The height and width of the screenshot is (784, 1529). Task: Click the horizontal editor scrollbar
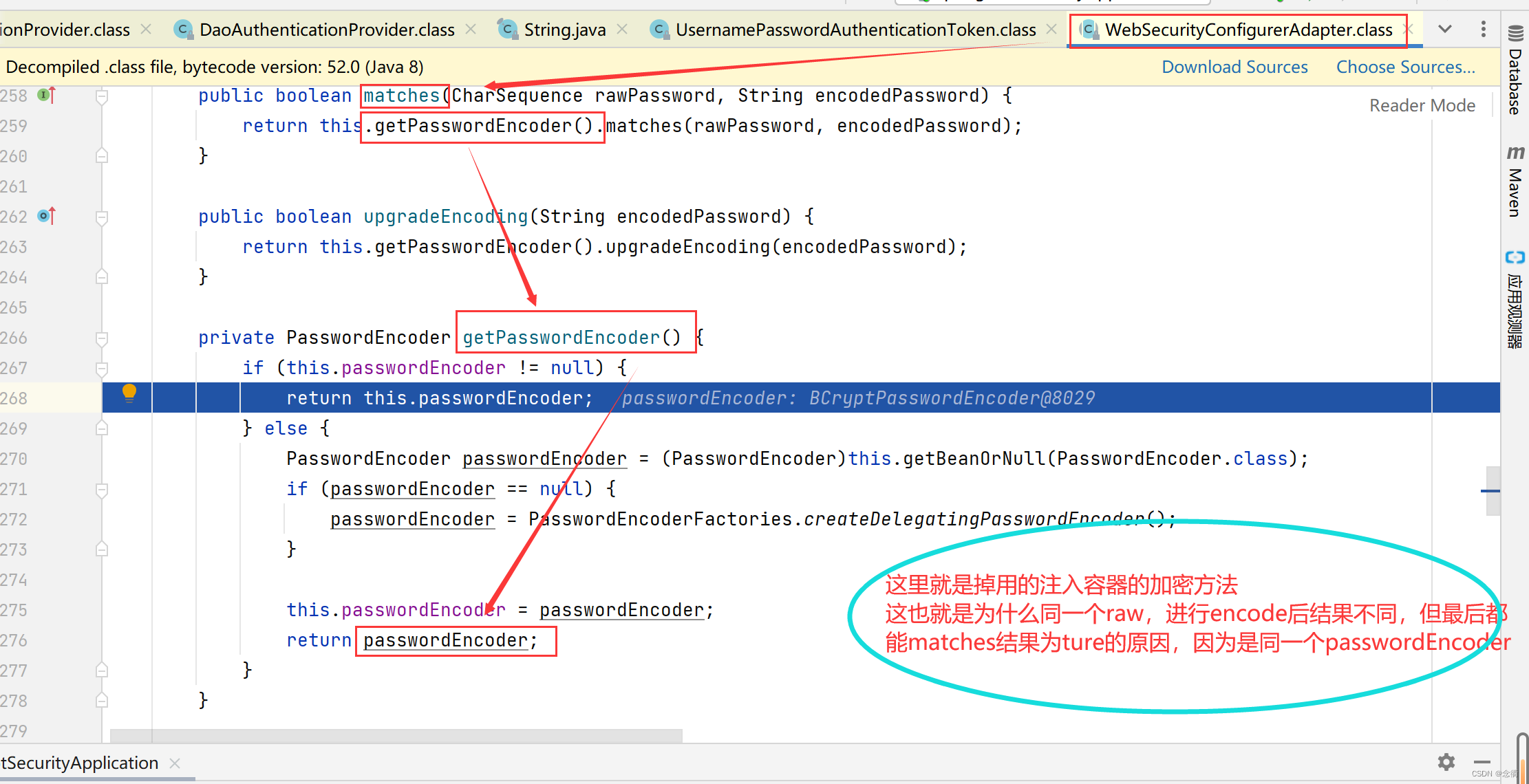396,735
